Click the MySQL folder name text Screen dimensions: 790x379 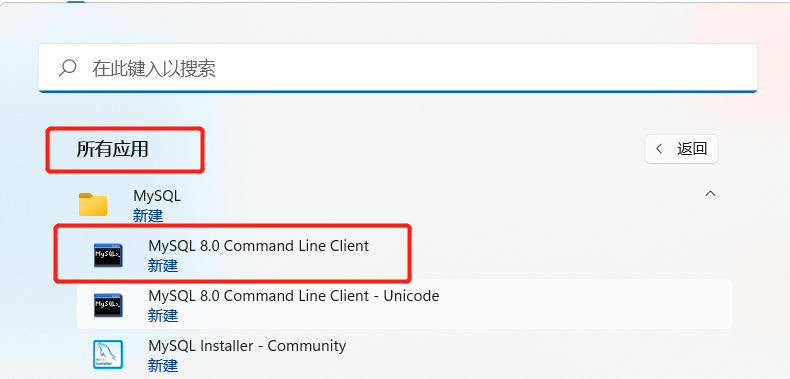157,196
